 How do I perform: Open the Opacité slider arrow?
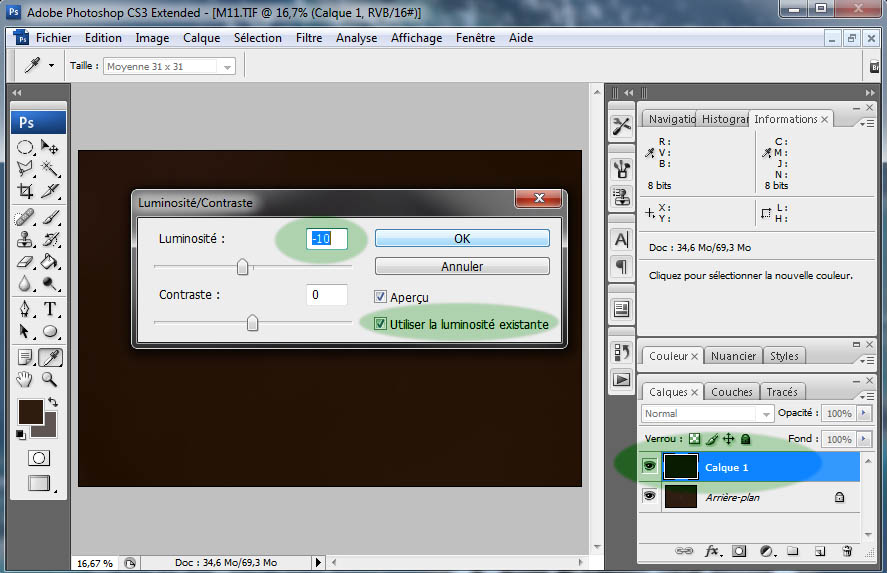[864, 413]
